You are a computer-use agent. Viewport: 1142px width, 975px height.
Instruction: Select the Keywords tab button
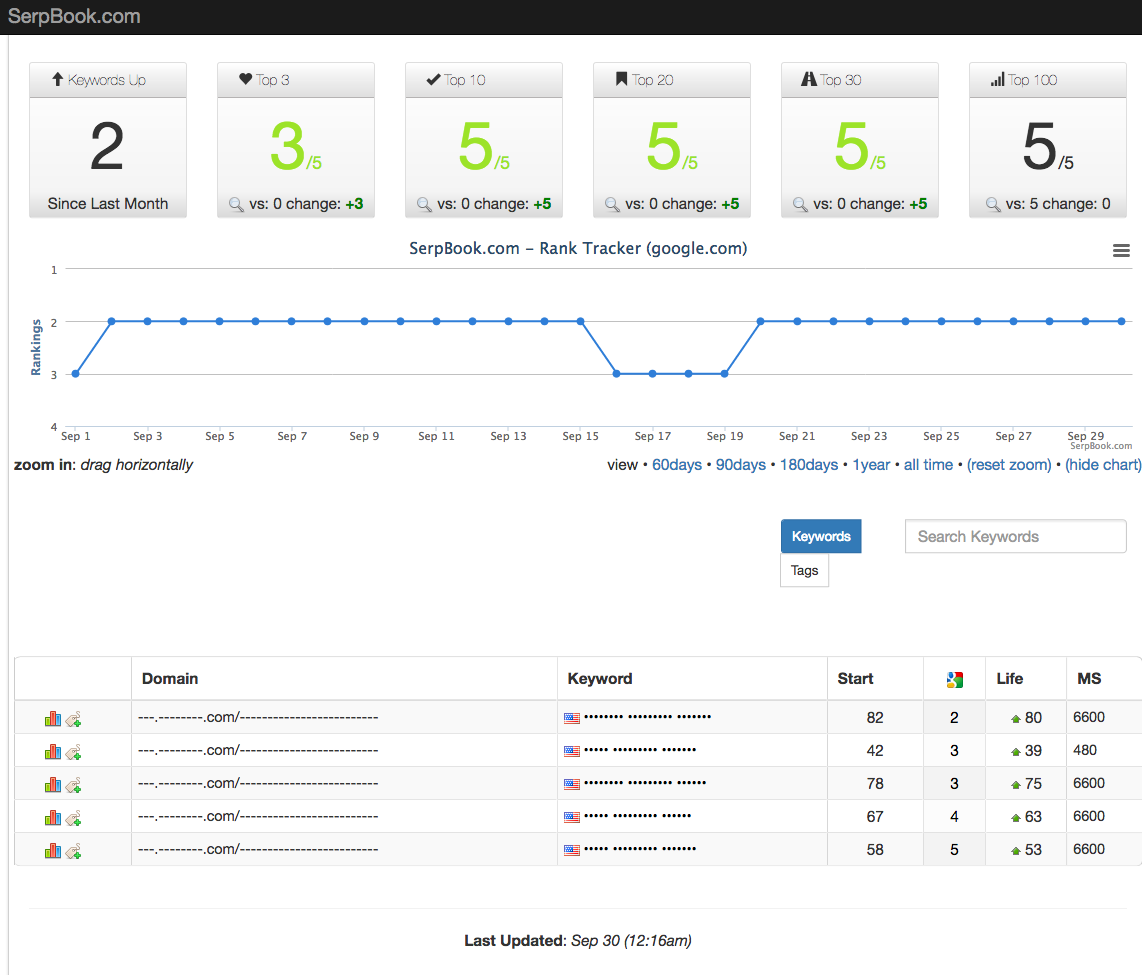(821, 536)
